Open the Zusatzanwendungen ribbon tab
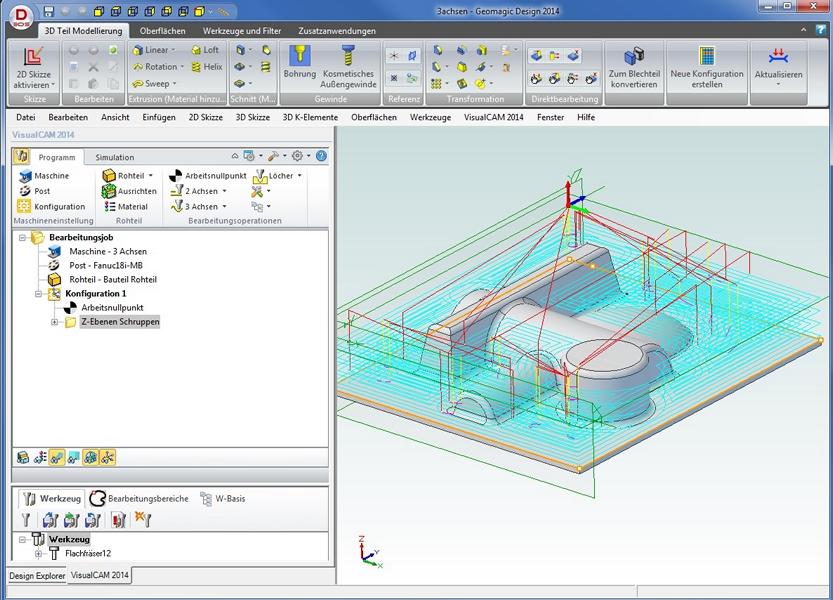Screen dimensions: 833x600 [x=337, y=31]
